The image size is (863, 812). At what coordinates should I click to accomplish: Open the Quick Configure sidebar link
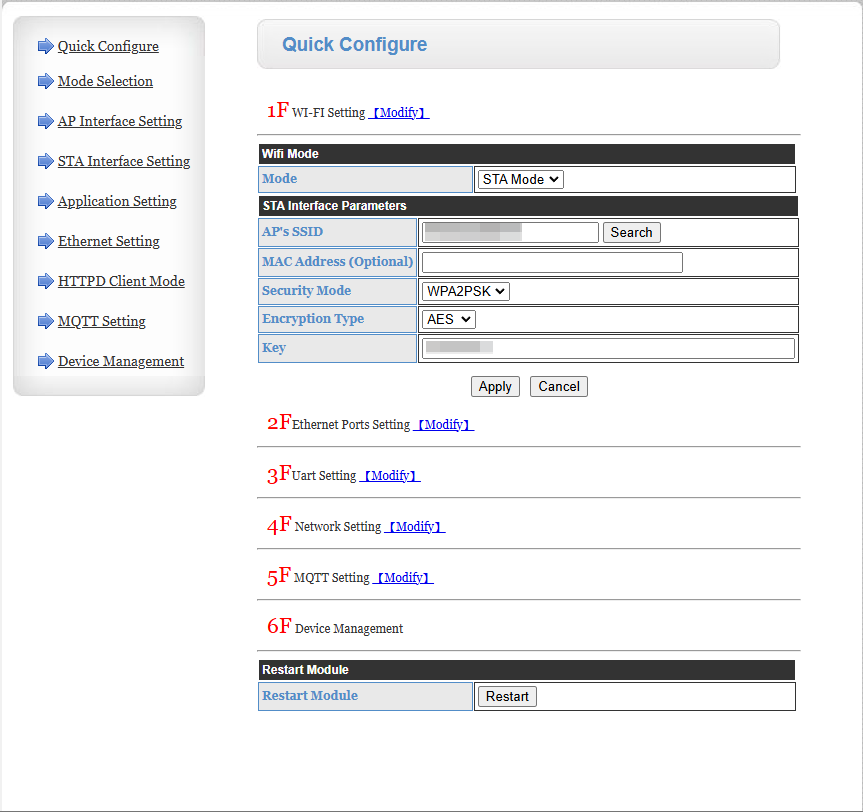click(x=108, y=46)
